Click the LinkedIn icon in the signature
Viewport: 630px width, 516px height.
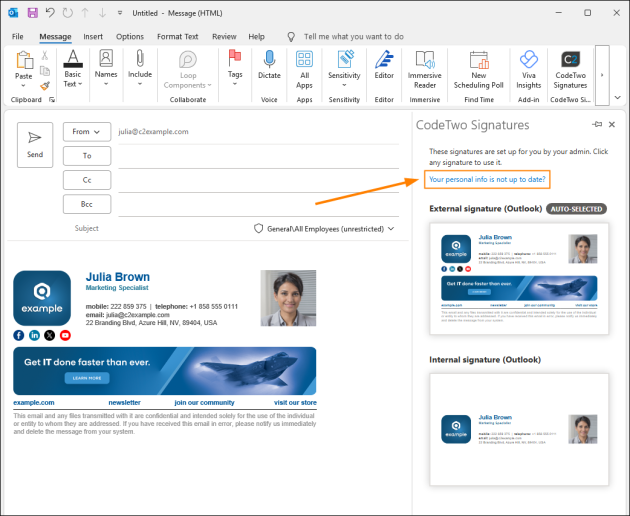pyautogui.click(x=34, y=335)
